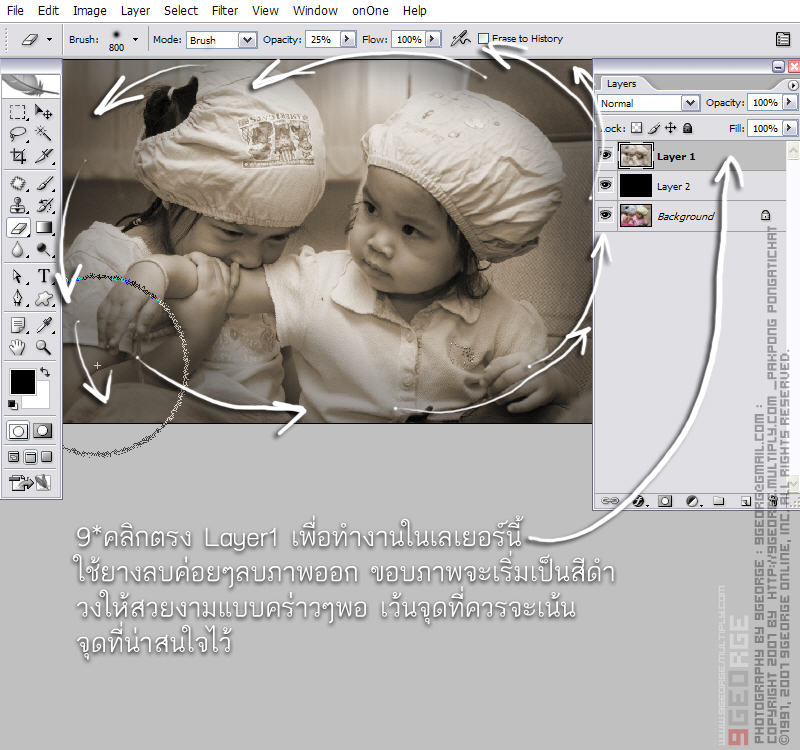The image size is (800, 750).
Task: Hide Layer 2 visibility eye
Action: [606, 185]
